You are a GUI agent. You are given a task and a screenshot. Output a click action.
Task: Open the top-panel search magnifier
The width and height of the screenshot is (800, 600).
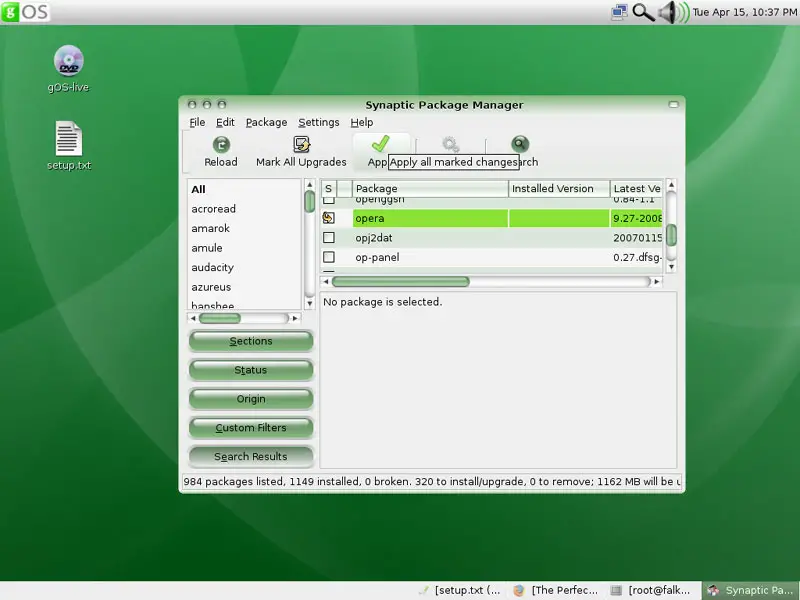pyautogui.click(x=643, y=12)
